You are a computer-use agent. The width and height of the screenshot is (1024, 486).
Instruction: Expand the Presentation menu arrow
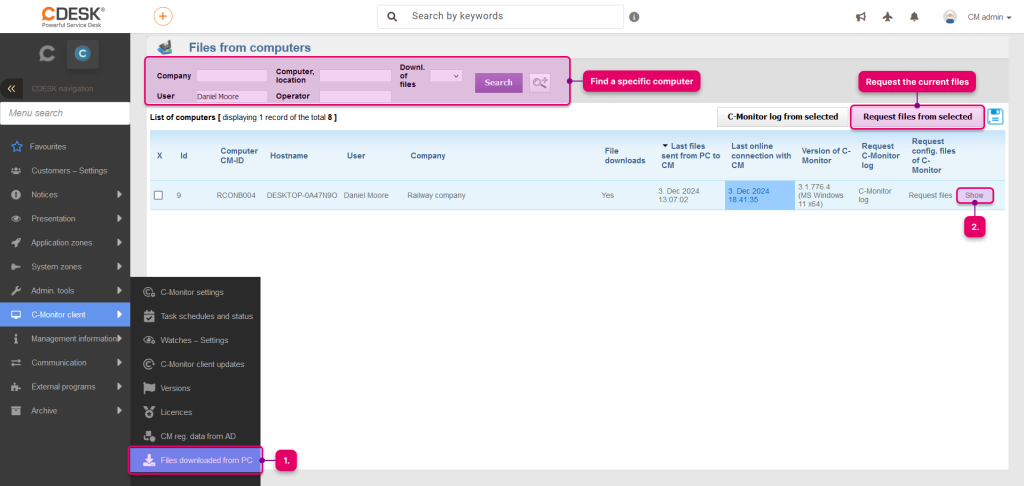pyautogui.click(x=120, y=219)
